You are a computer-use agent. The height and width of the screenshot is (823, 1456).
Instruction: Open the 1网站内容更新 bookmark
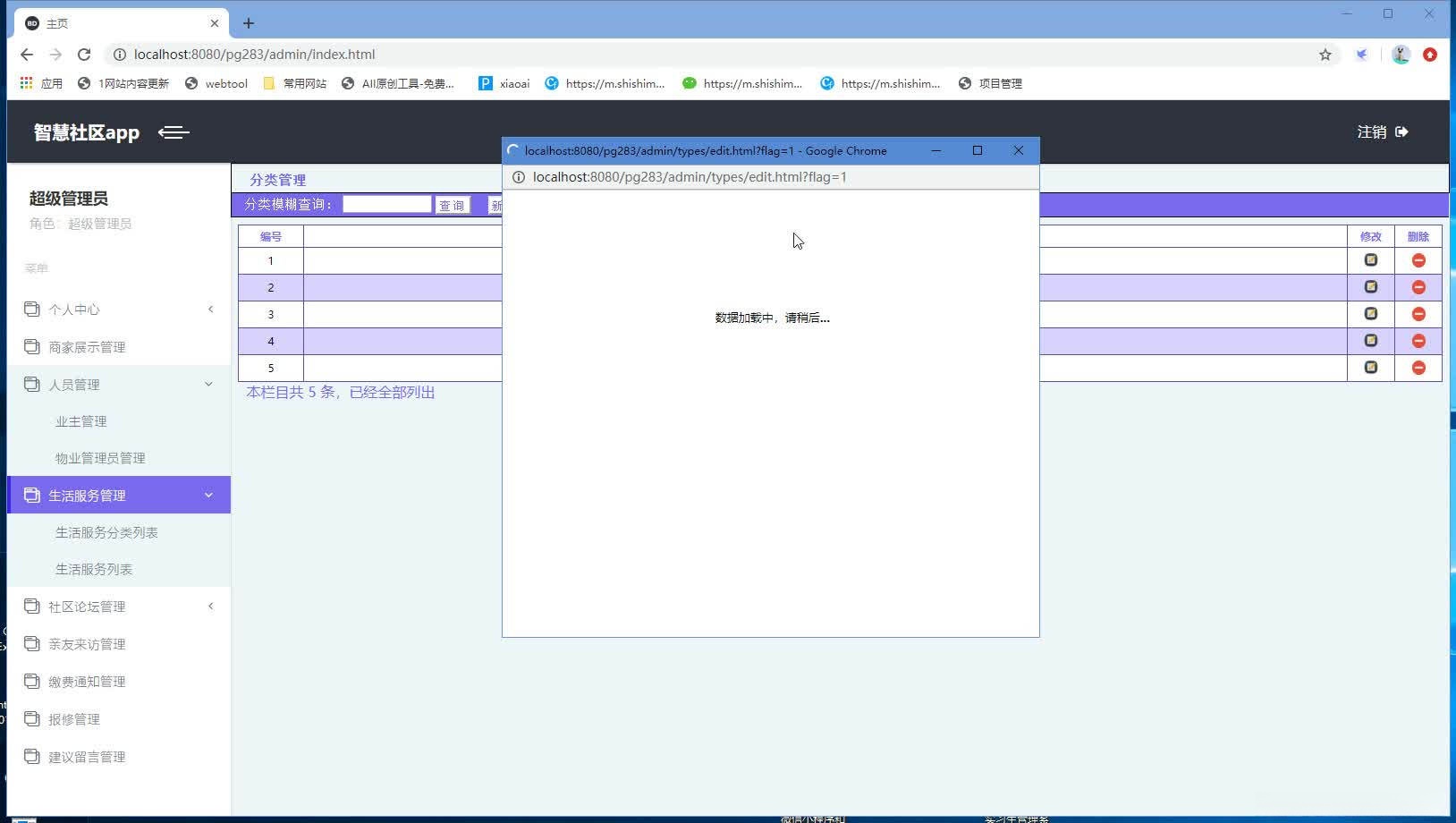(123, 83)
